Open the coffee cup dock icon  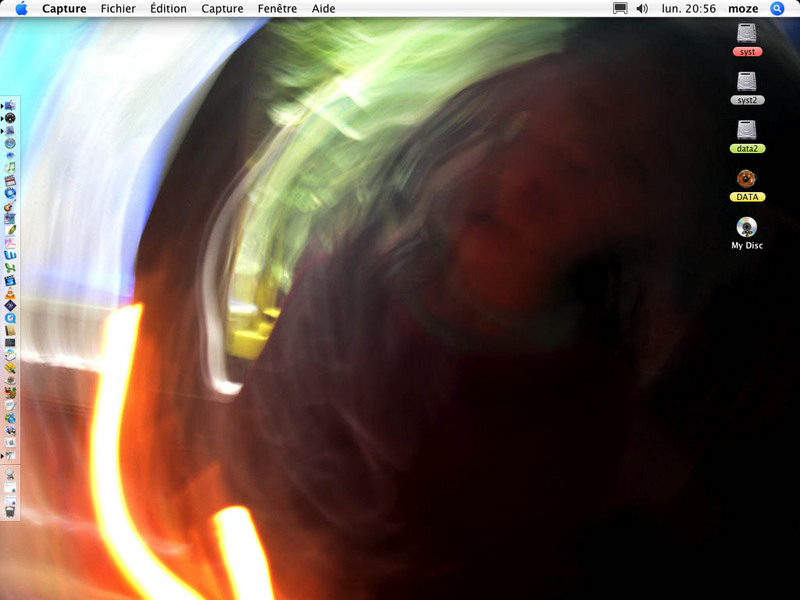click(10, 380)
